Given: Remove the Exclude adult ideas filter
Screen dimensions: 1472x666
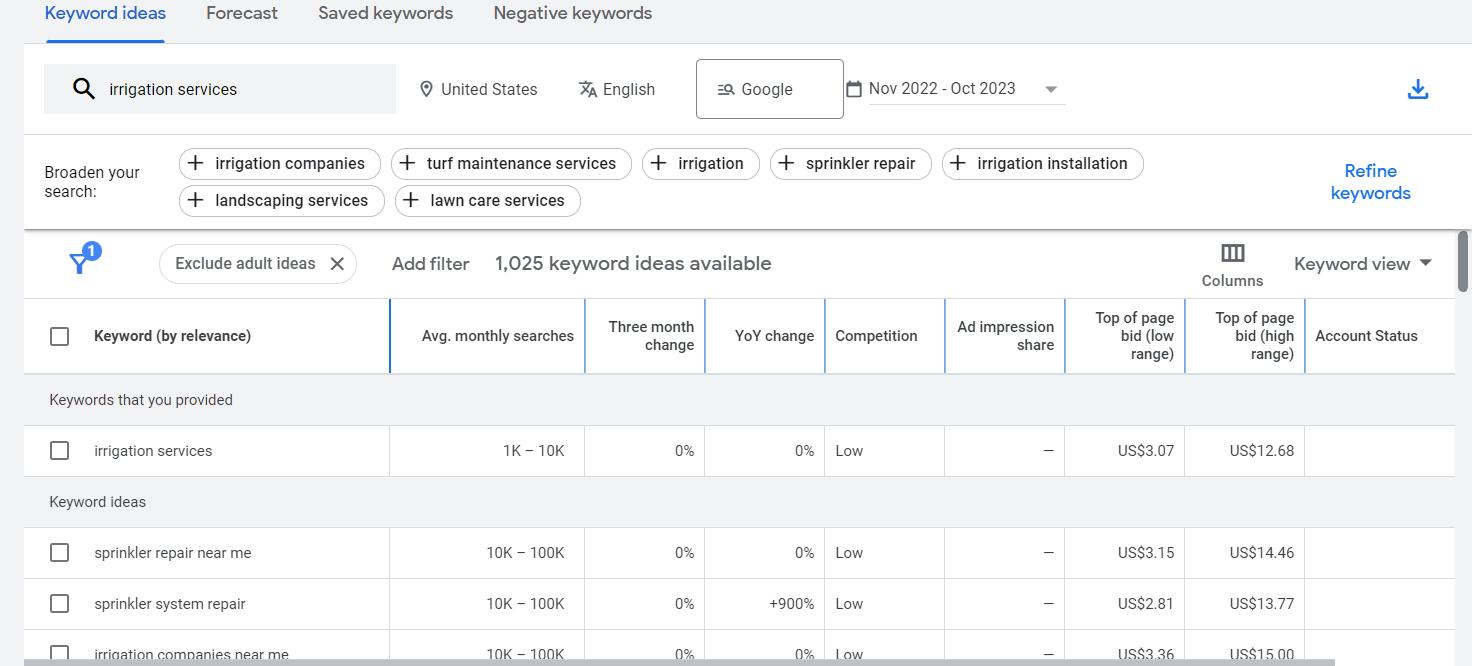Looking at the screenshot, I should pyautogui.click(x=337, y=264).
